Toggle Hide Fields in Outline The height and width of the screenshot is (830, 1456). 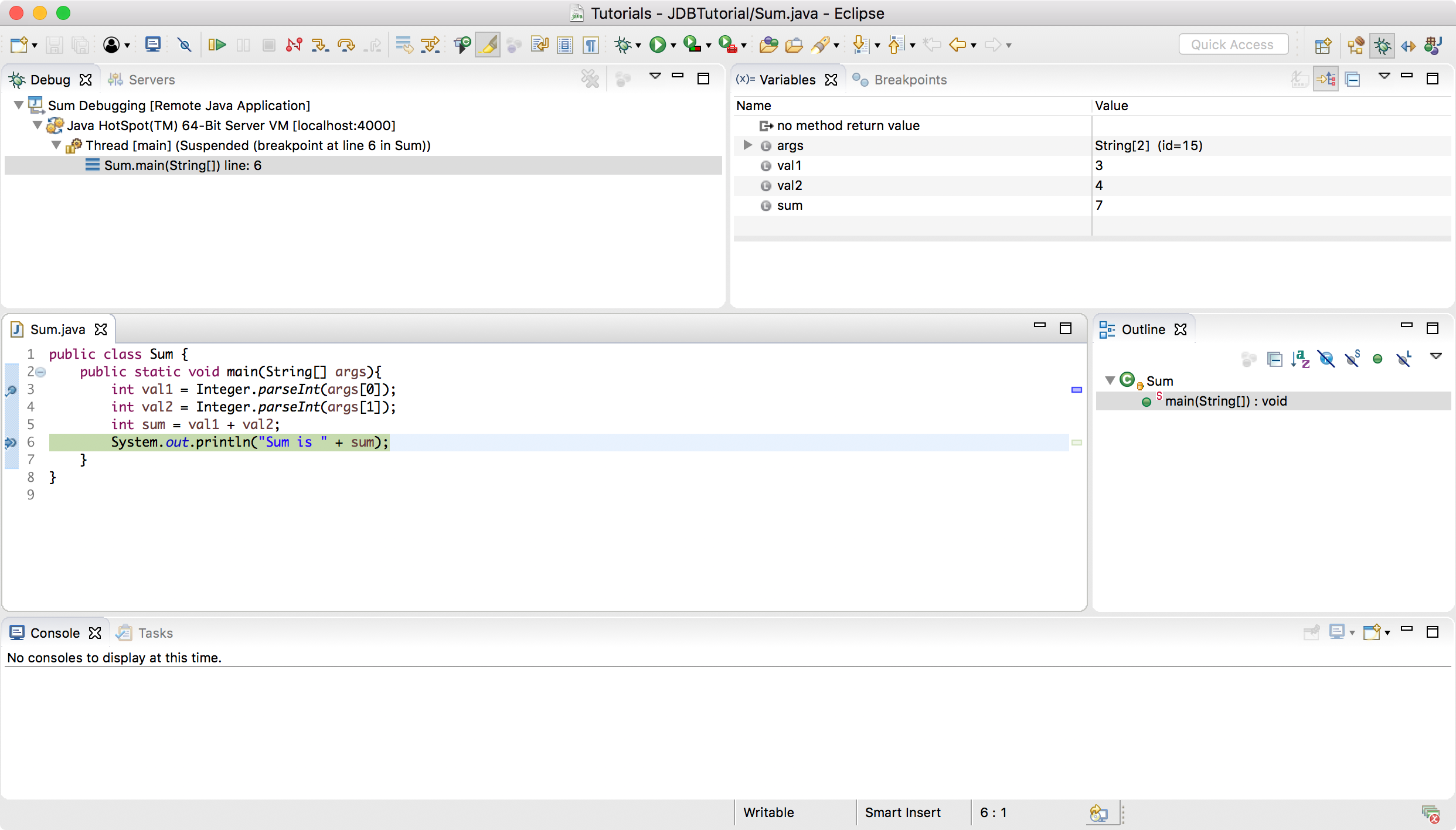[1326, 359]
